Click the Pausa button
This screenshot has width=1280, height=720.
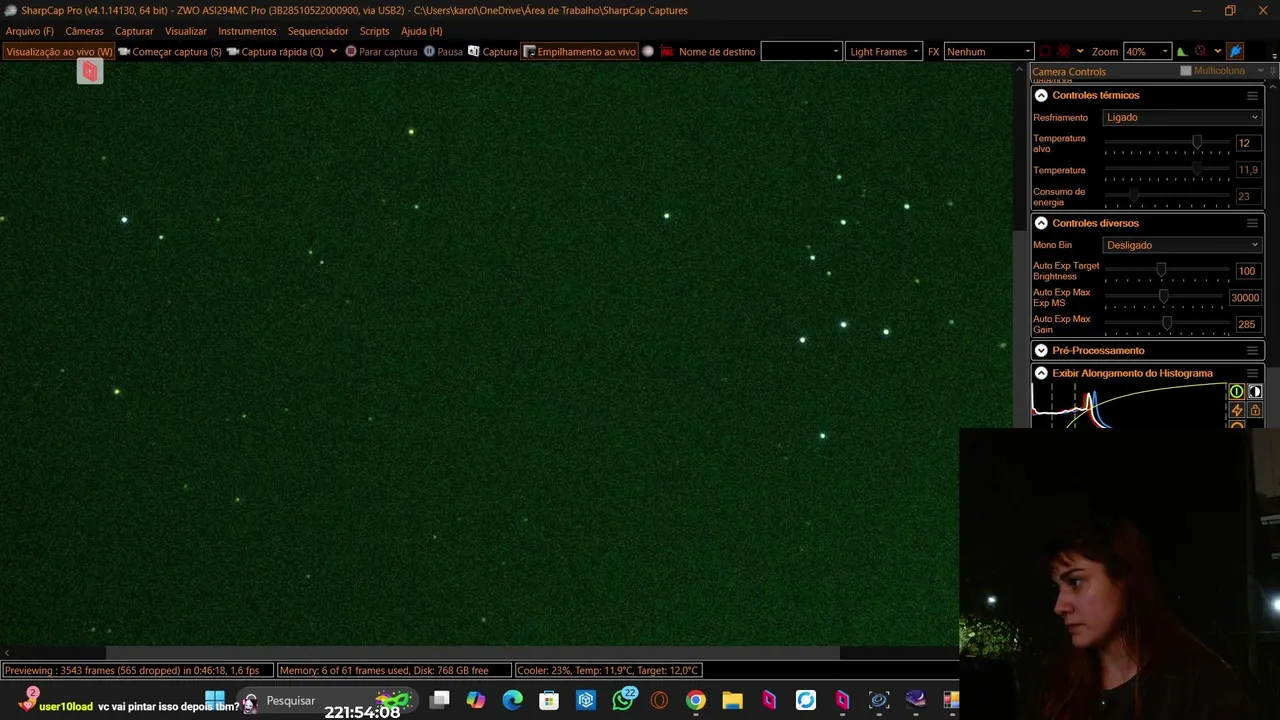point(443,51)
